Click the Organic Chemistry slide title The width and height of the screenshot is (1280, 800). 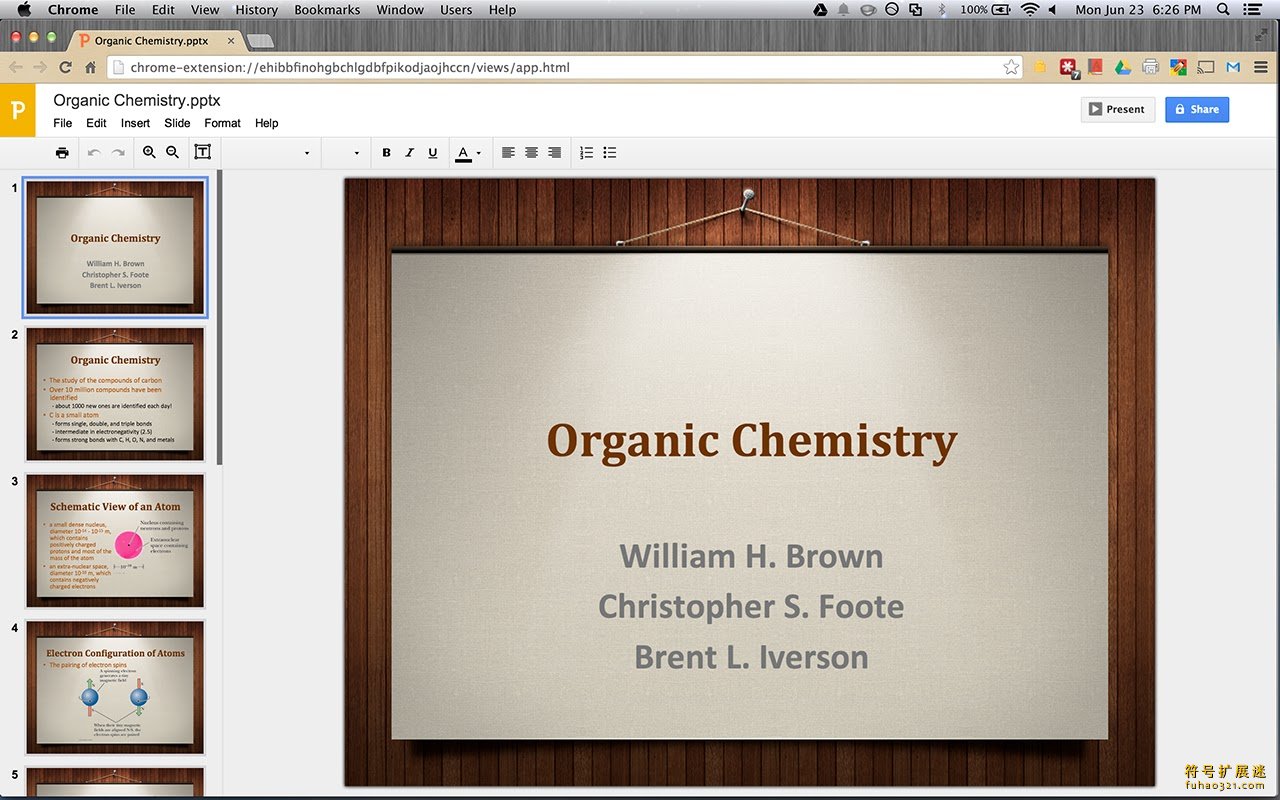pyautogui.click(x=751, y=441)
